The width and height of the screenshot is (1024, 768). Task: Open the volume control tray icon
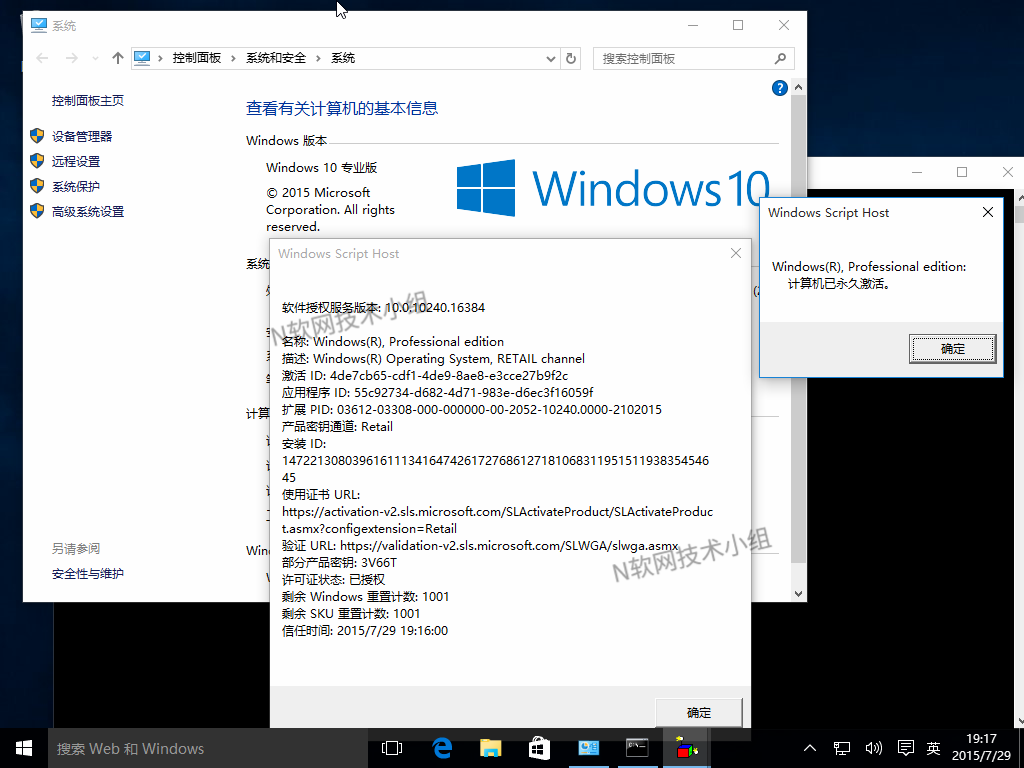(873, 748)
